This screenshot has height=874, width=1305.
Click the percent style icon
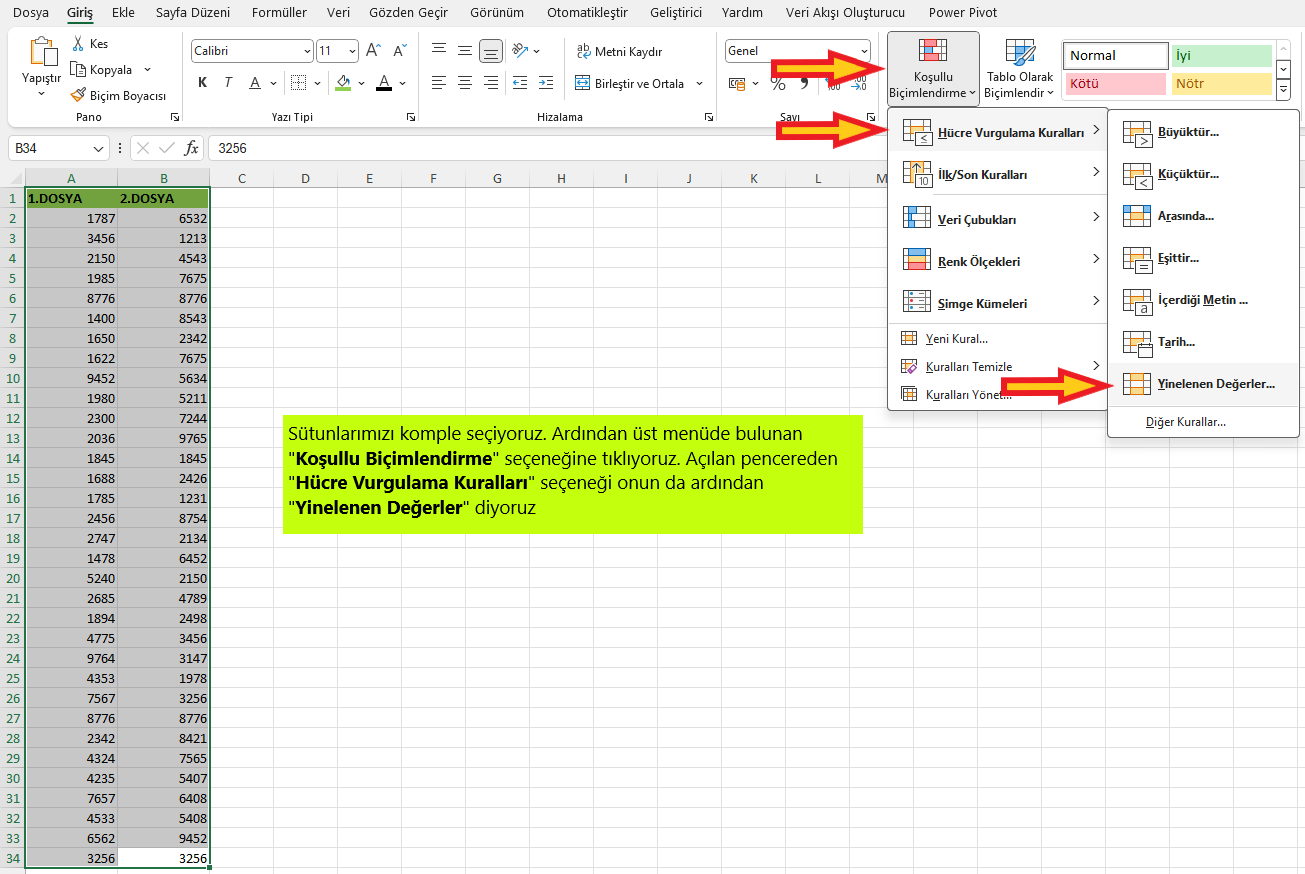(x=778, y=84)
